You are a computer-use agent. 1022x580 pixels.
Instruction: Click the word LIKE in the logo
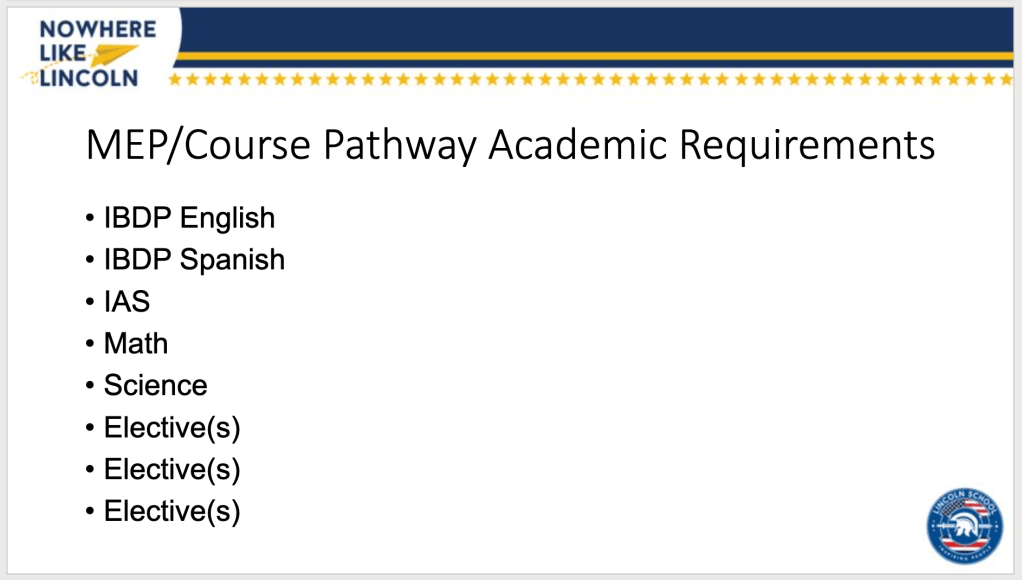63,53
